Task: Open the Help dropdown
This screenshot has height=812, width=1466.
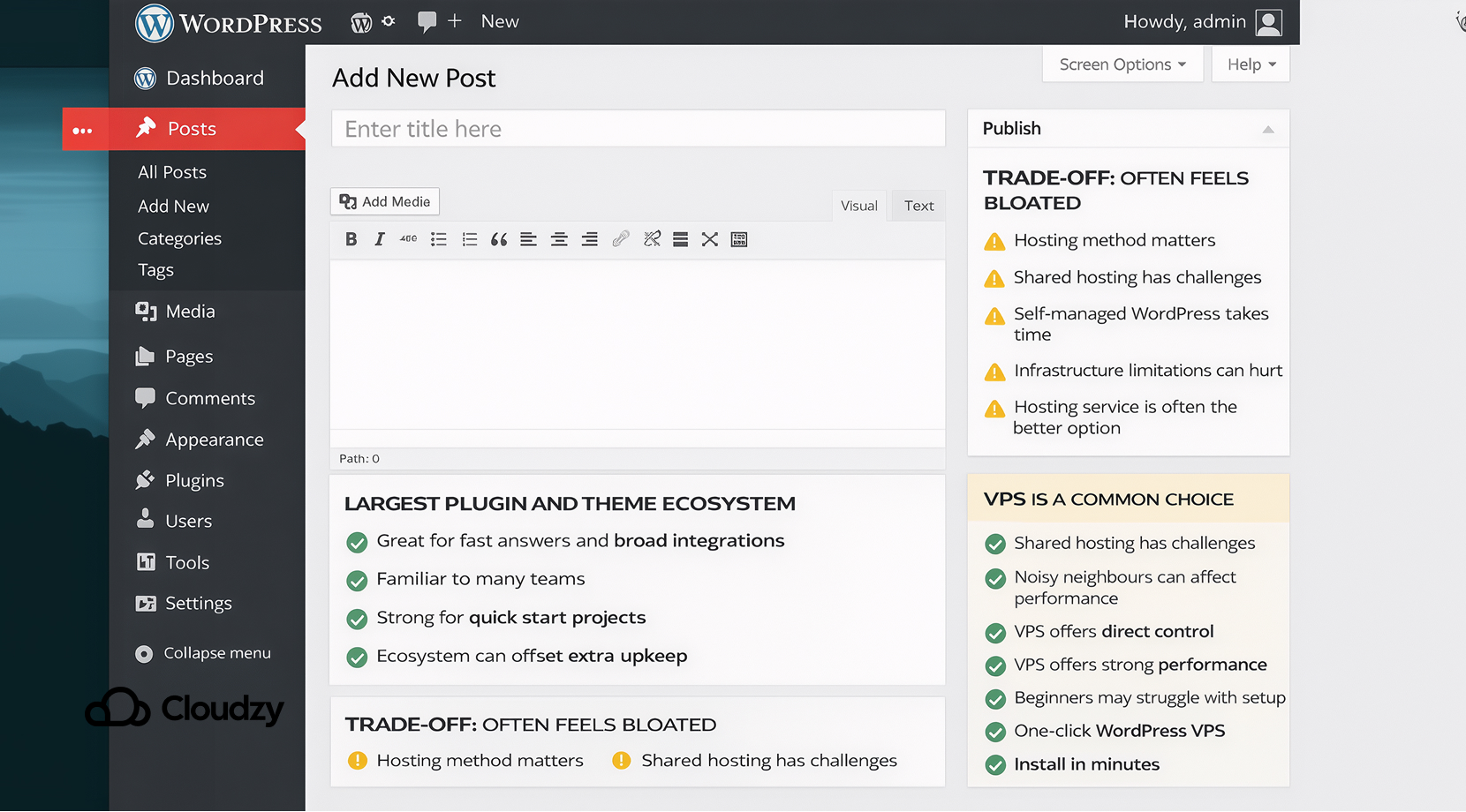Action: (x=1250, y=64)
